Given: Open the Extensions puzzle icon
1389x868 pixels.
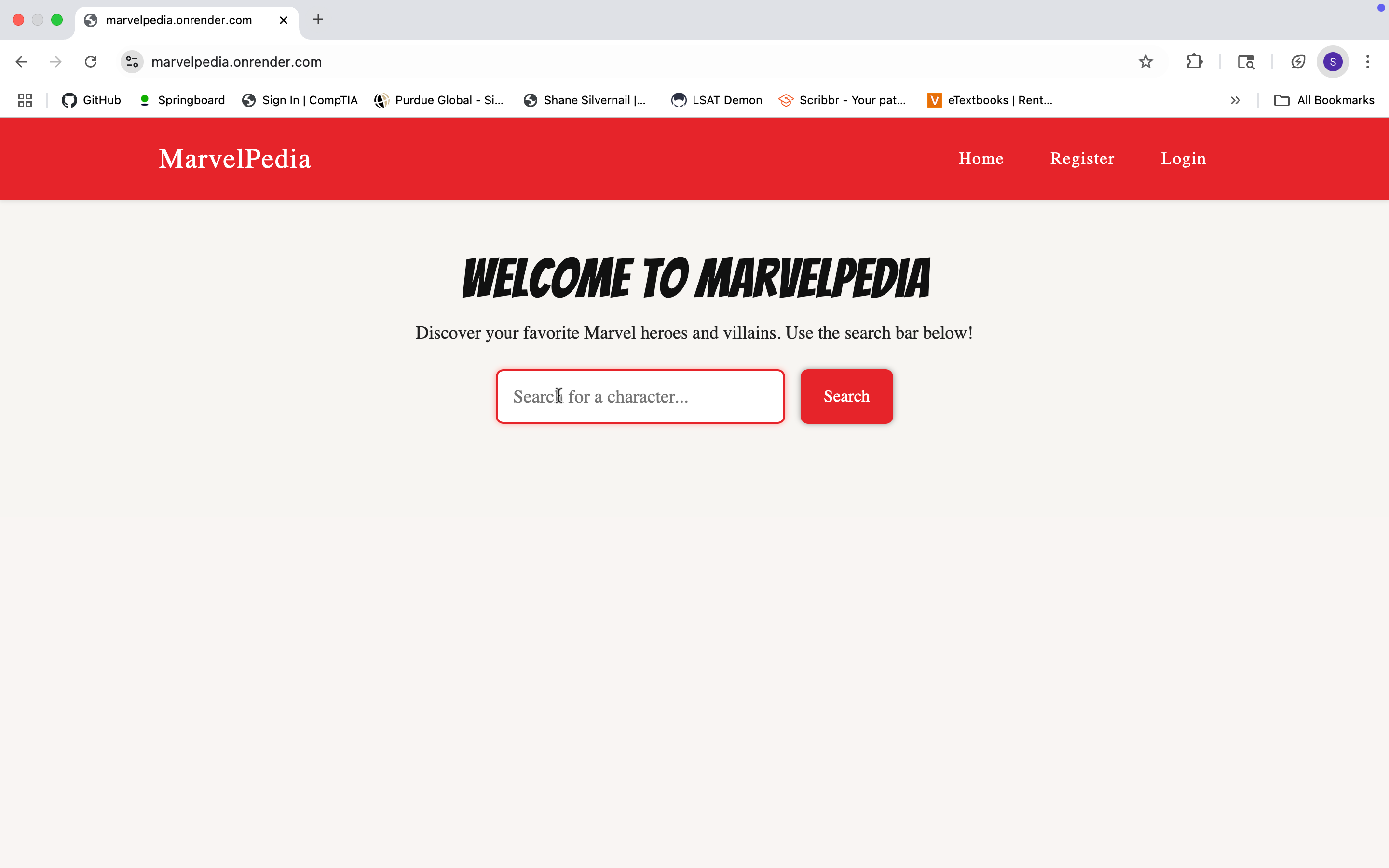Looking at the screenshot, I should (x=1195, y=61).
